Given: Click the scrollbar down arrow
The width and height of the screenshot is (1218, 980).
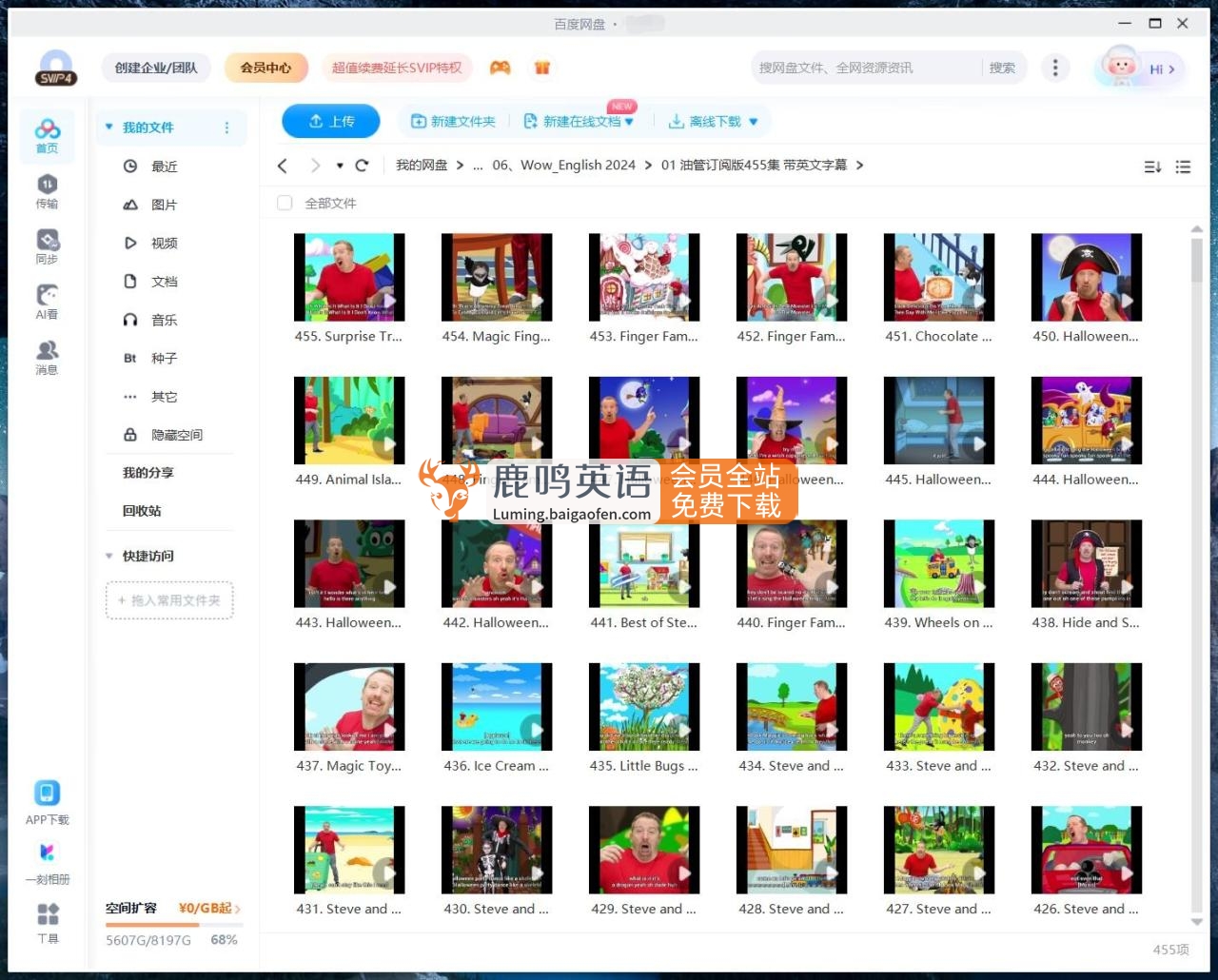Looking at the screenshot, I should (x=1197, y=922).
